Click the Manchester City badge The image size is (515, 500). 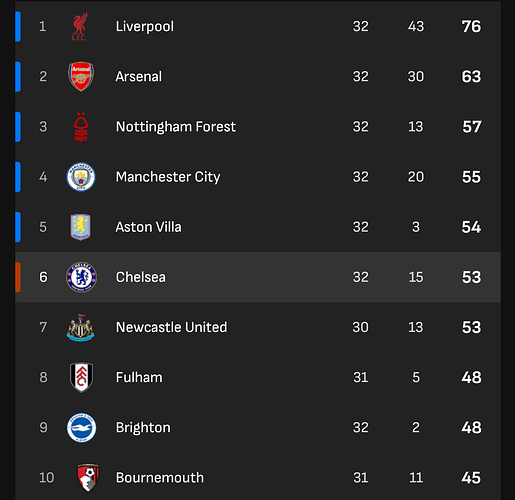[81, 177]
